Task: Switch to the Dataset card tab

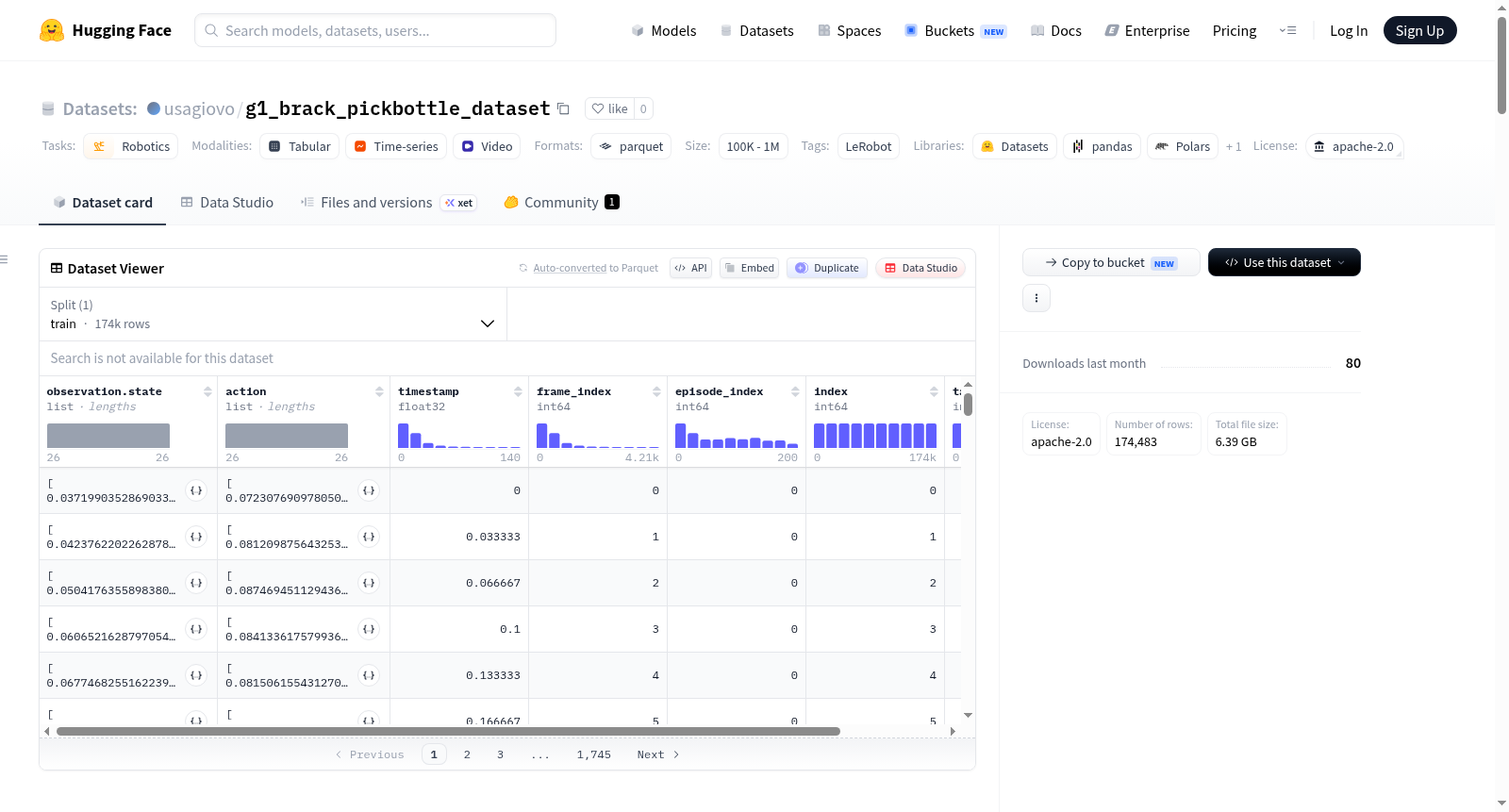Action: 103,202
